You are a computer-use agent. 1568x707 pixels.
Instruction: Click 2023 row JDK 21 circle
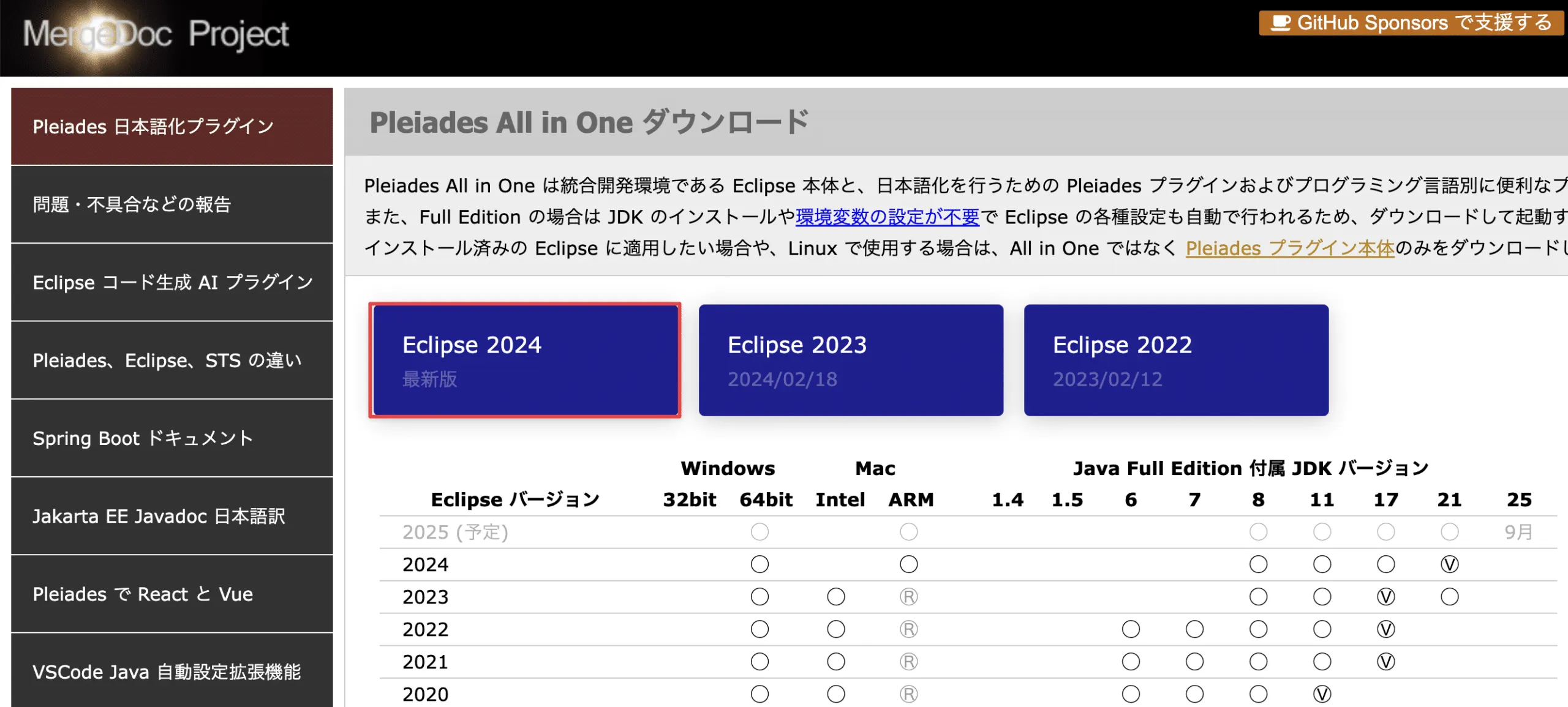point(1450,597)
